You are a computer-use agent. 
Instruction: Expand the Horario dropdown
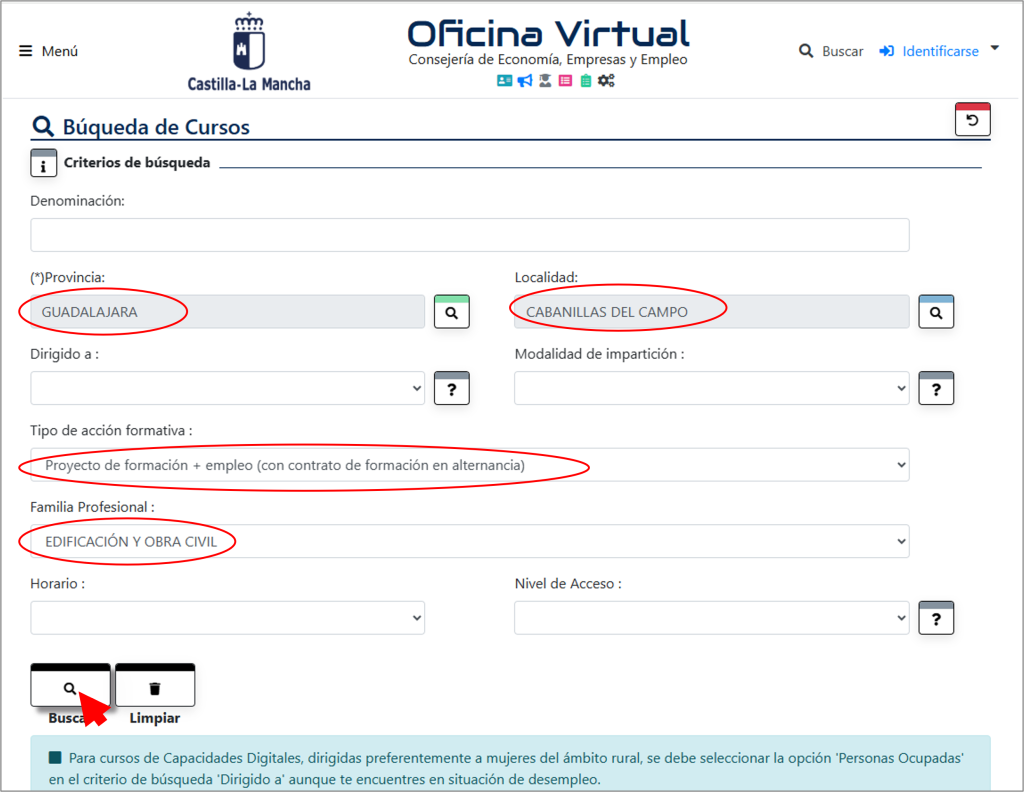point(228,618)
